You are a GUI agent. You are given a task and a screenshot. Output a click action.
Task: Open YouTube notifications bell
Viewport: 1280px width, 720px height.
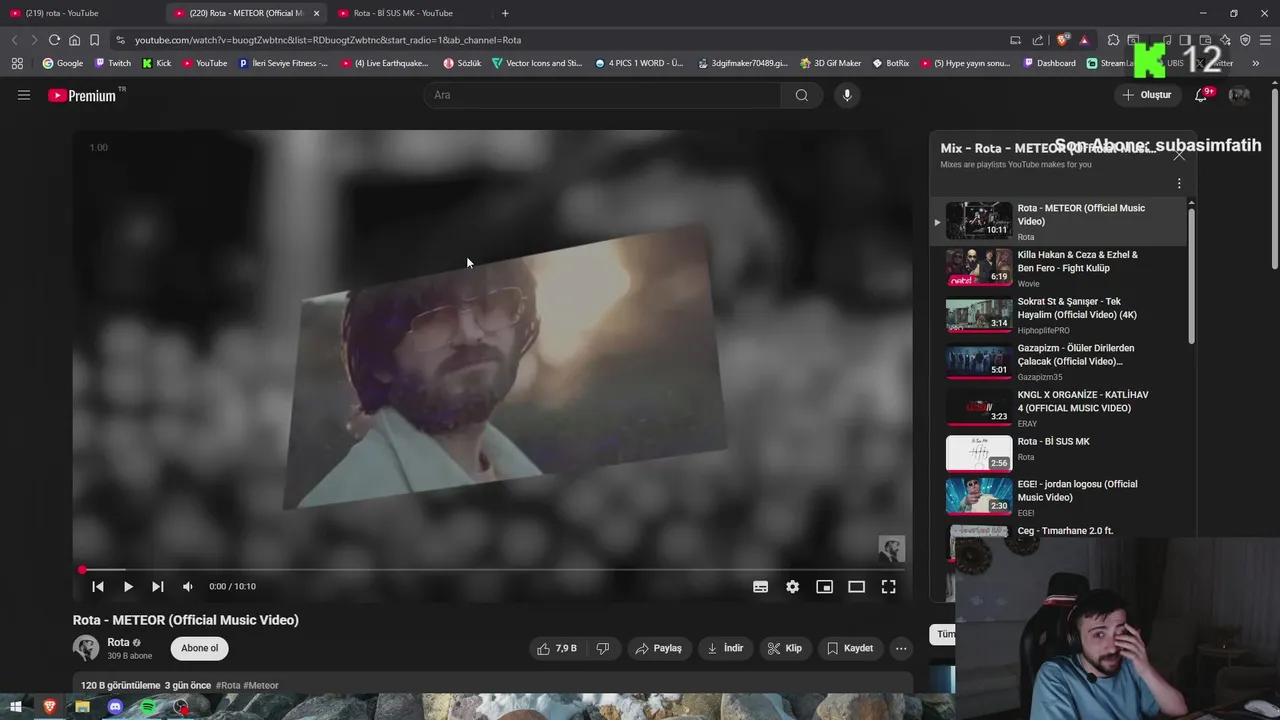tap(1201, 95)
